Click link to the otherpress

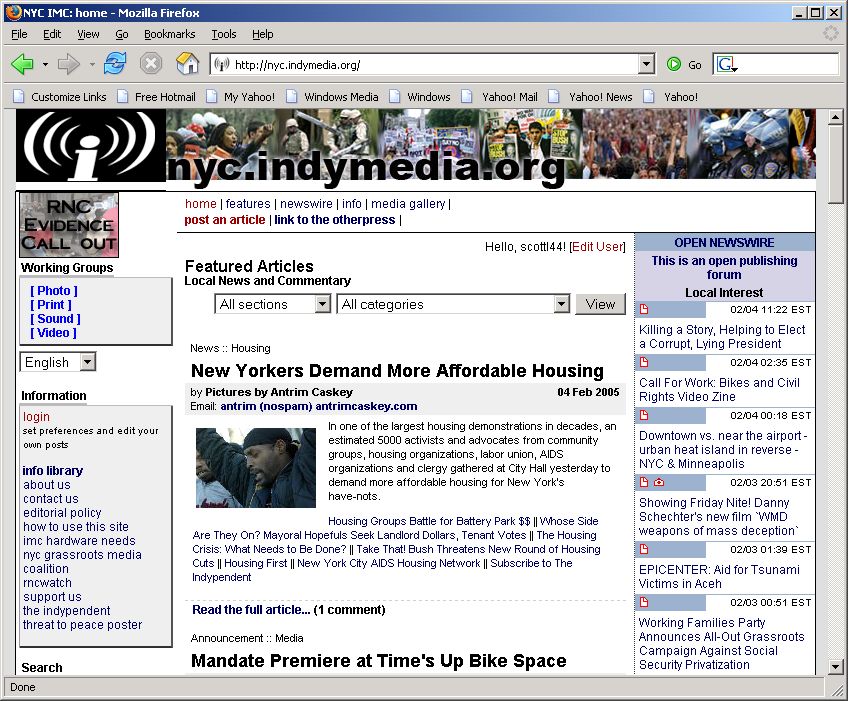(334, 220)
